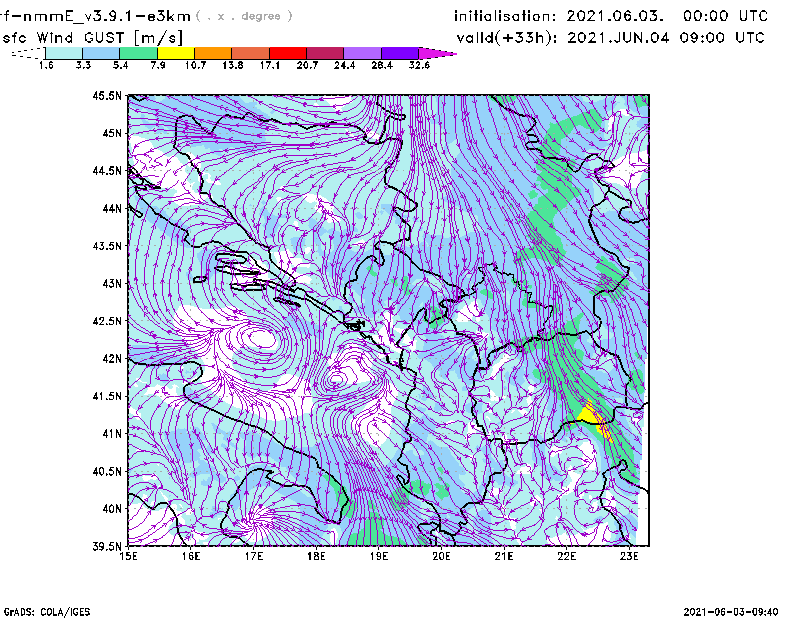Click the '15E' longitude label
800x618 pixels.
[x=128, y=556]
